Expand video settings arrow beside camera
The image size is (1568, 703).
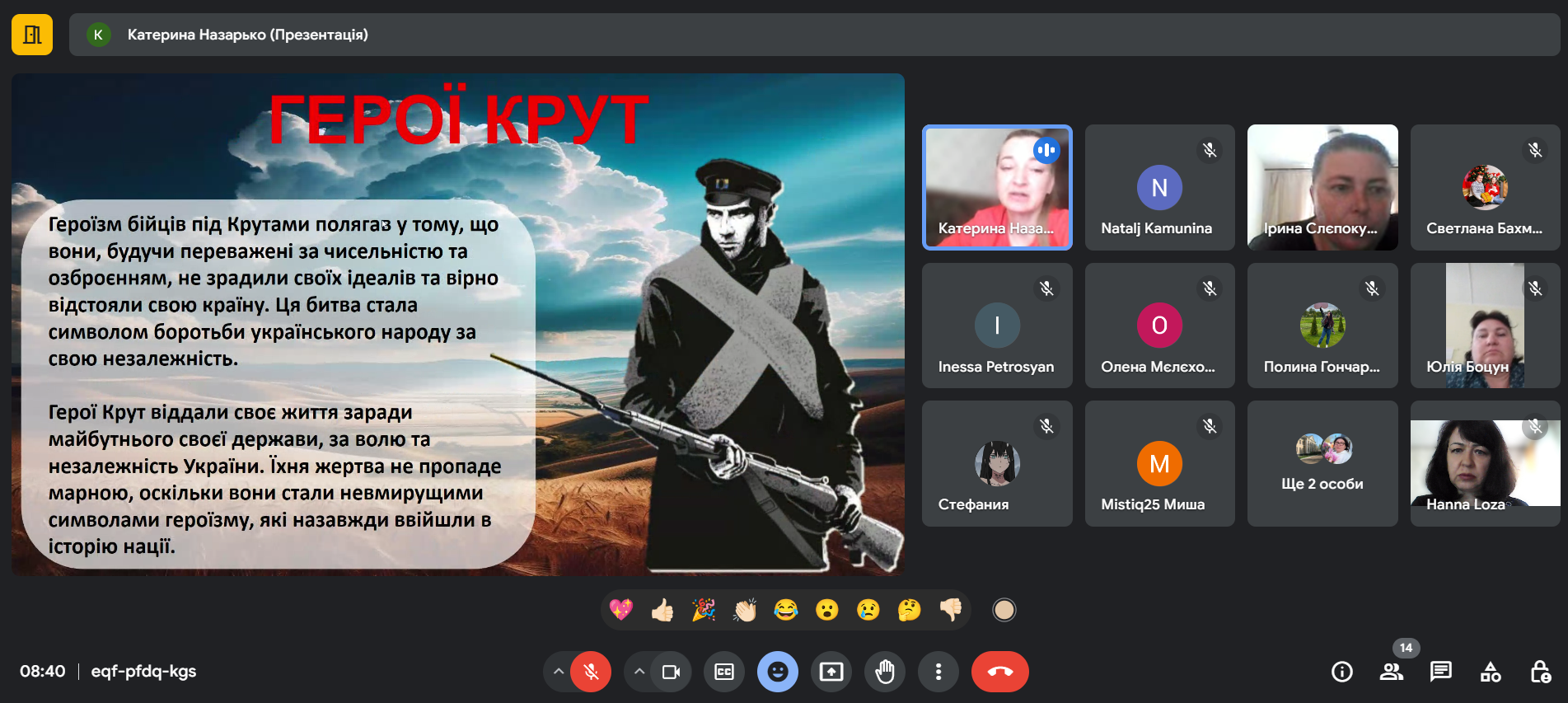pos(639,672)
